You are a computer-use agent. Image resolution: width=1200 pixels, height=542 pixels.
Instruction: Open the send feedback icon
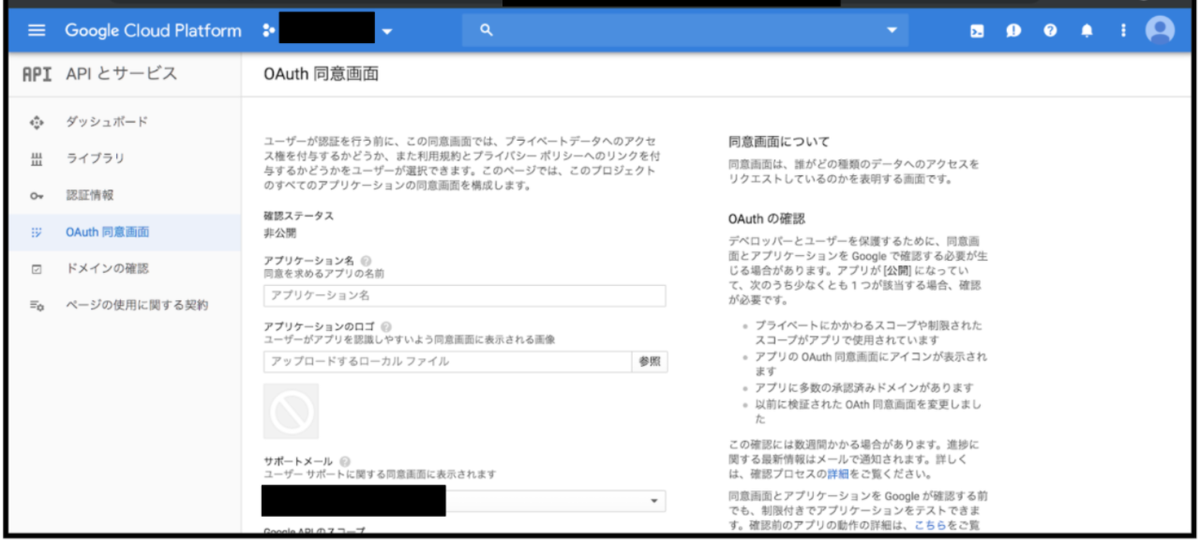[1013, 31]
